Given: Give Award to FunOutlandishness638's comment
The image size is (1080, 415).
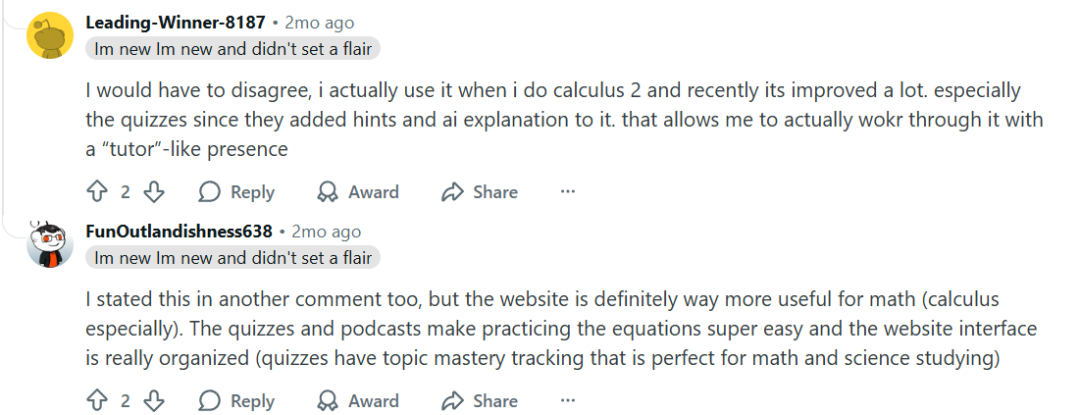Looking at the screenshot, I should (358, 401).
